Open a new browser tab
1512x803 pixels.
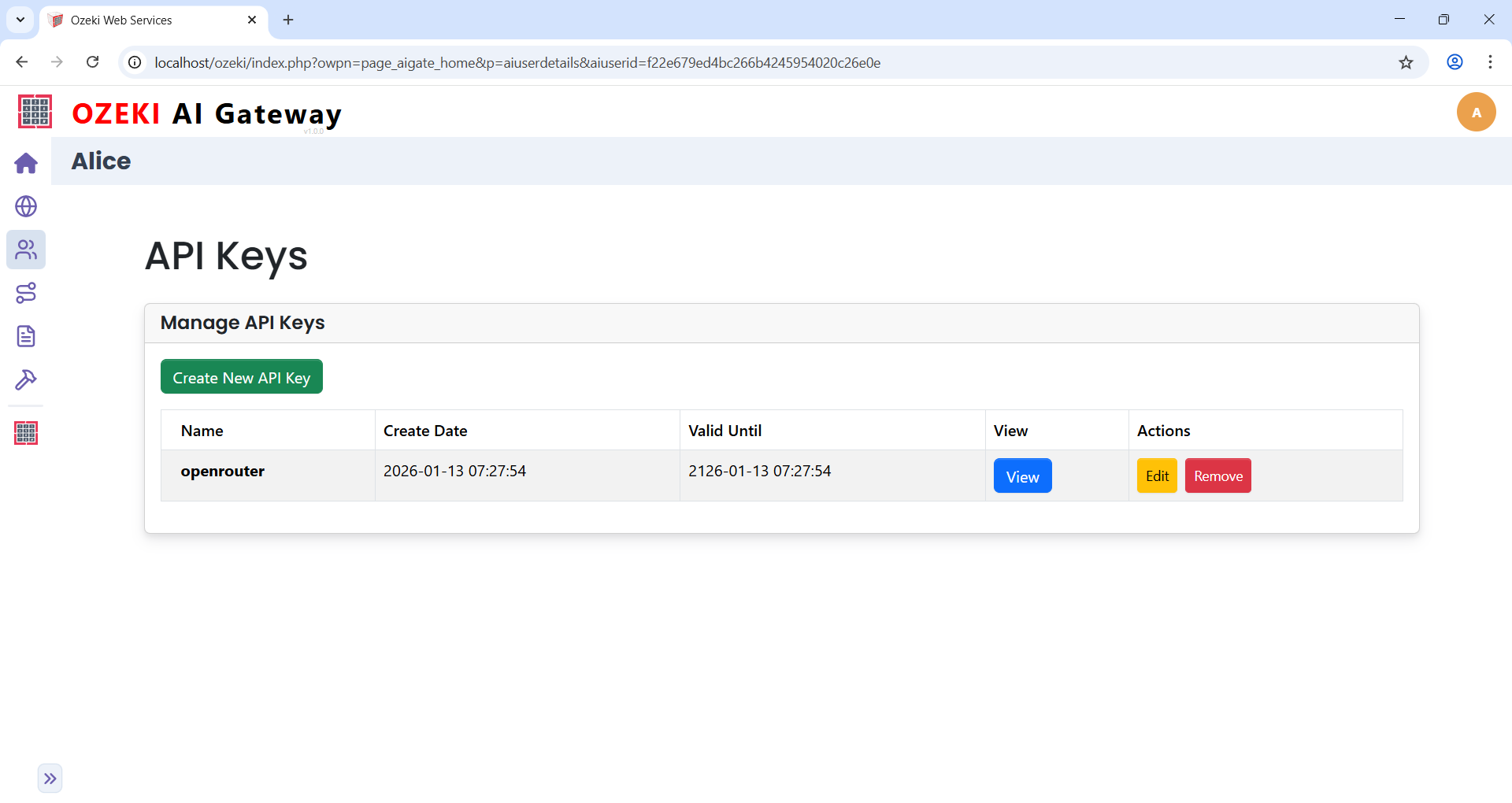(288, 20)
